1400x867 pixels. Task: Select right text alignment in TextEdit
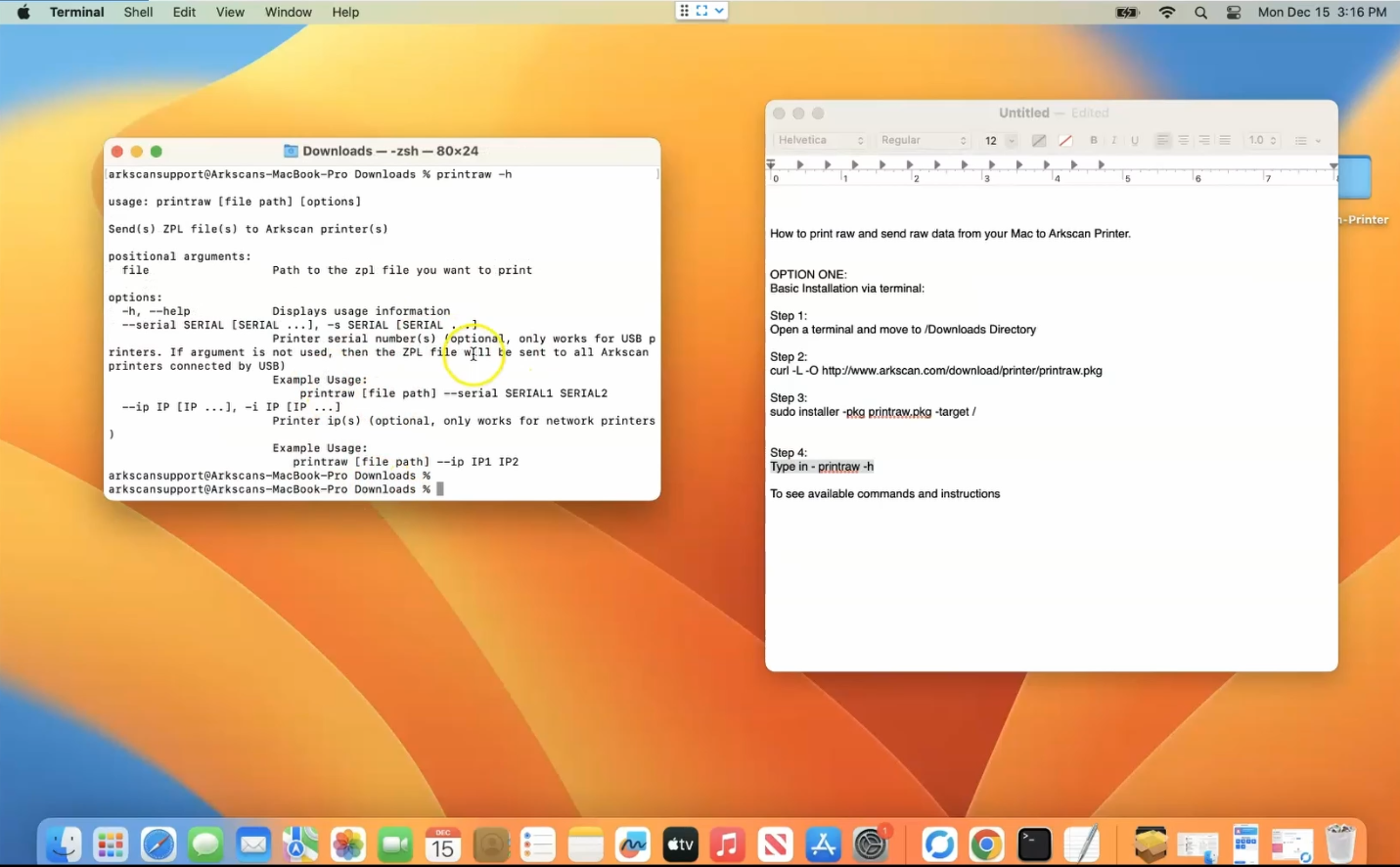(1204, 140)
